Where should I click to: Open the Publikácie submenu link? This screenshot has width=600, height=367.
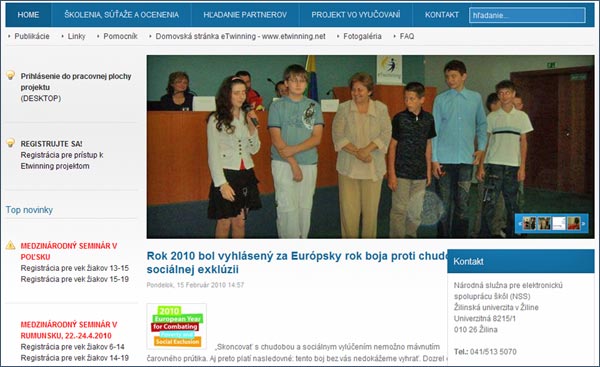point(32,36)
